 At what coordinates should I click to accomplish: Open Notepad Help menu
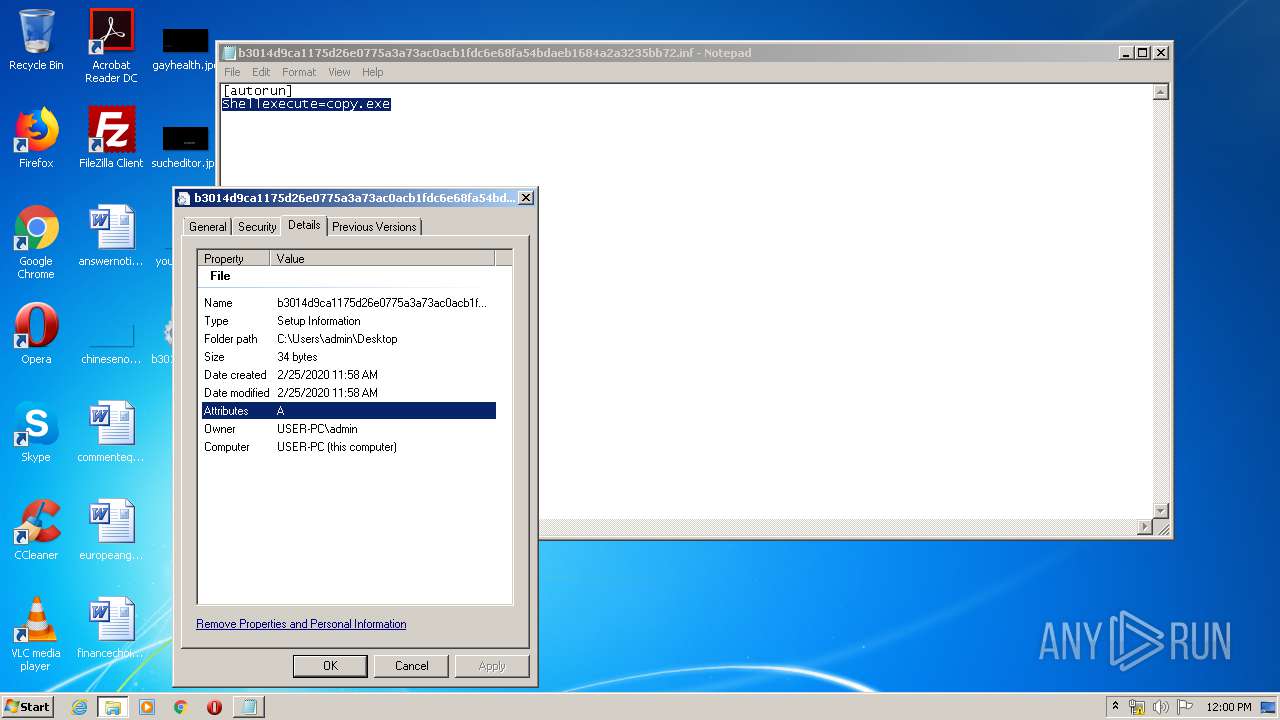pyautogui.click(x=372, y=72)
